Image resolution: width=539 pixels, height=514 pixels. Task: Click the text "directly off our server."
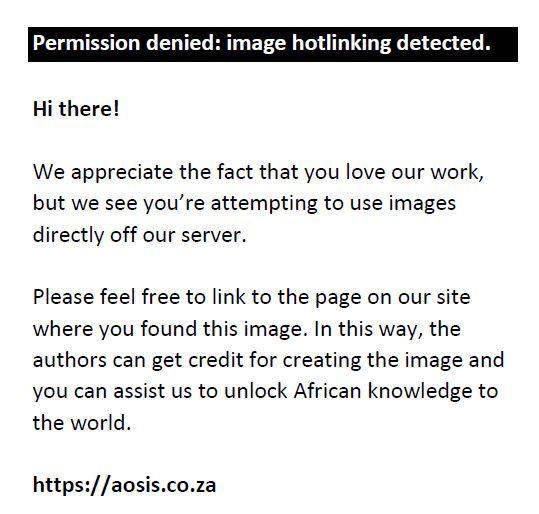click(x=140, y=235)
